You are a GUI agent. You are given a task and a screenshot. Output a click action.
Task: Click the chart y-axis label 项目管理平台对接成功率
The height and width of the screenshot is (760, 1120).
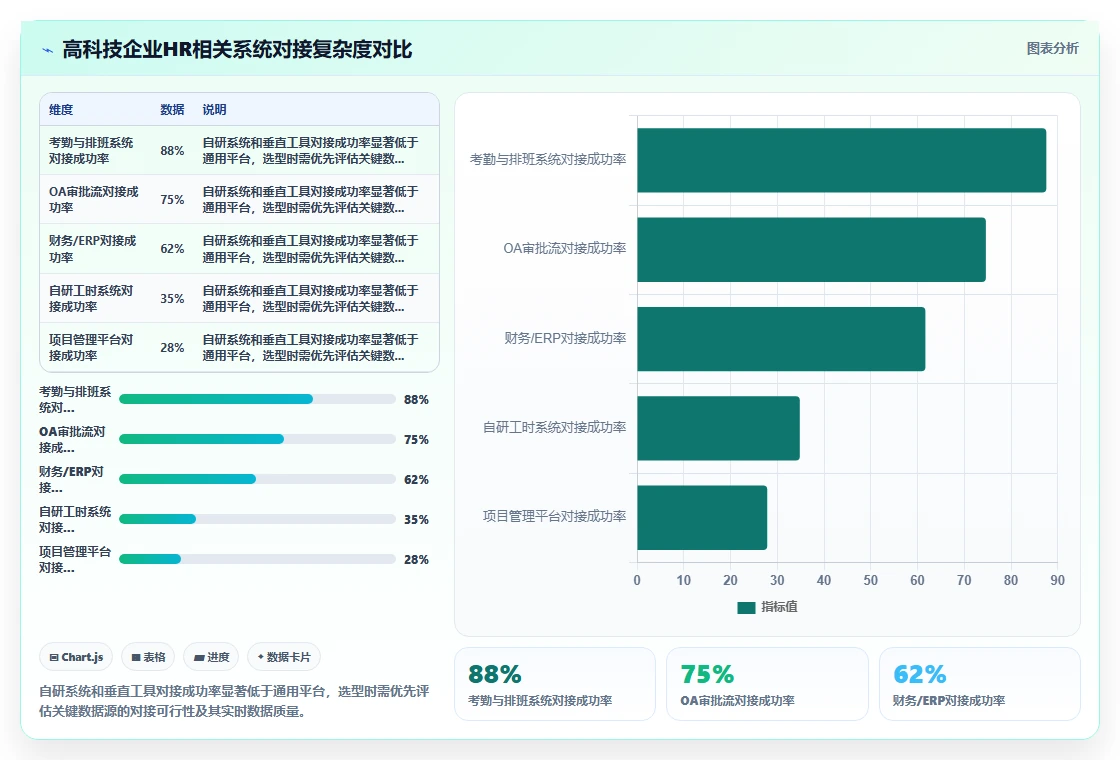tap(554, 516)
